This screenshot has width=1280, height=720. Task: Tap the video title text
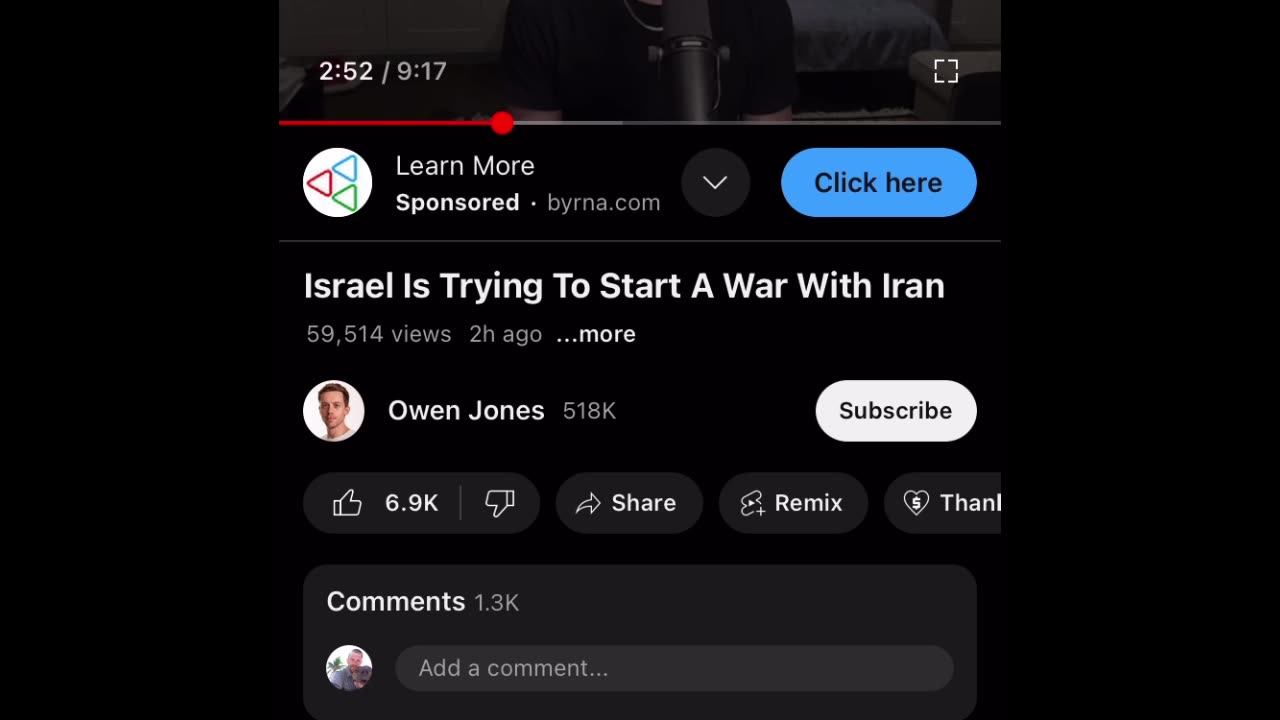coord(624,286)
